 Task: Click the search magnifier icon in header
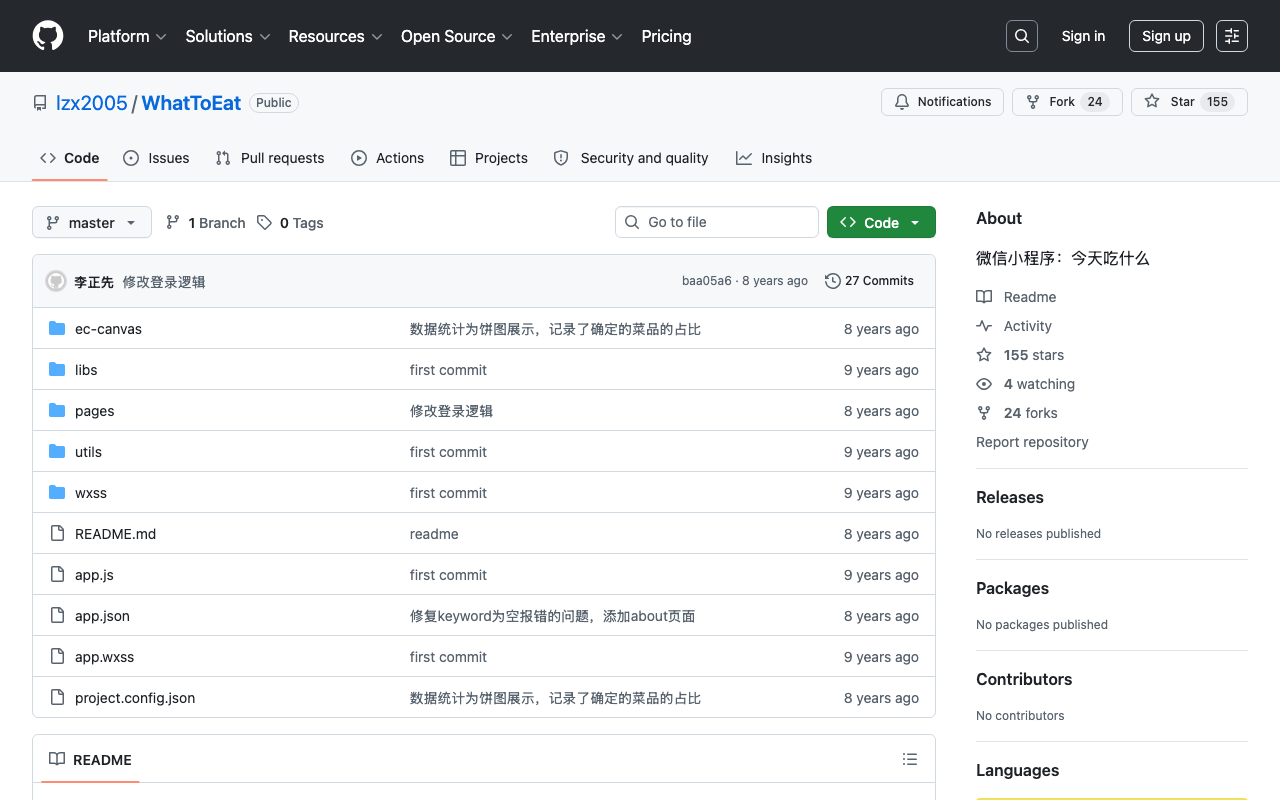pyautogui.click(x=1022, y=36)
